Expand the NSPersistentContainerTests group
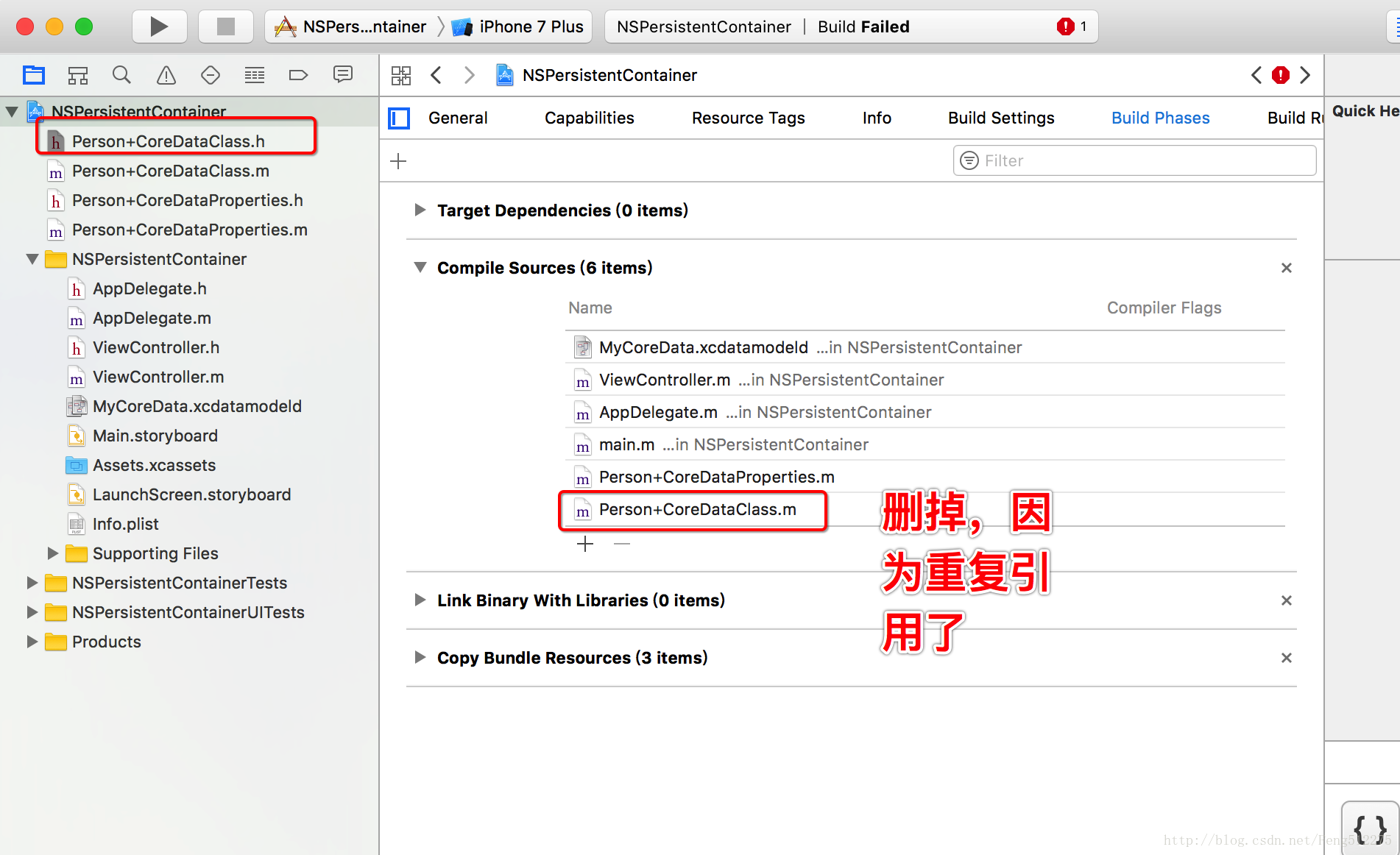 32,583
